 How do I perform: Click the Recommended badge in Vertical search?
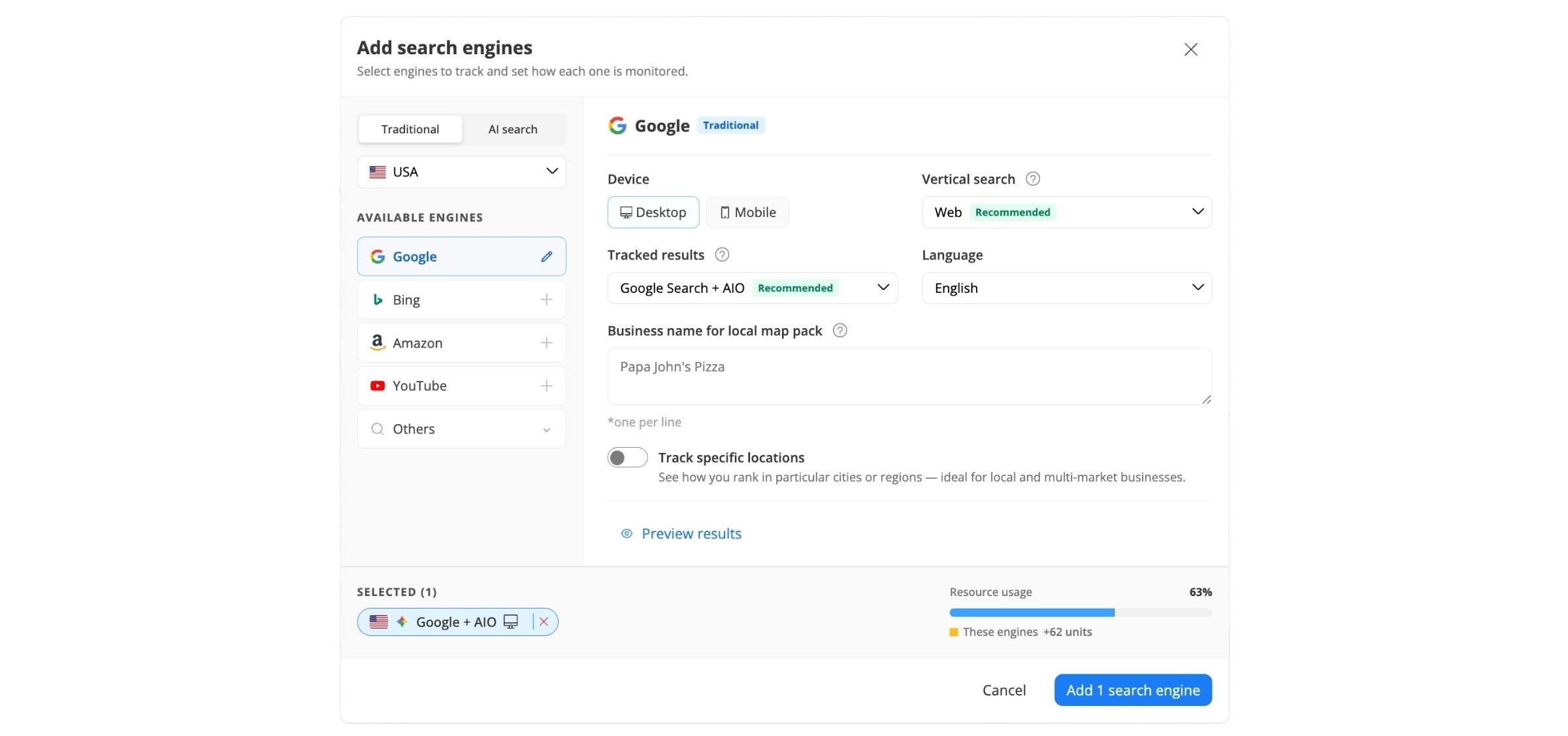(1013, 212)
